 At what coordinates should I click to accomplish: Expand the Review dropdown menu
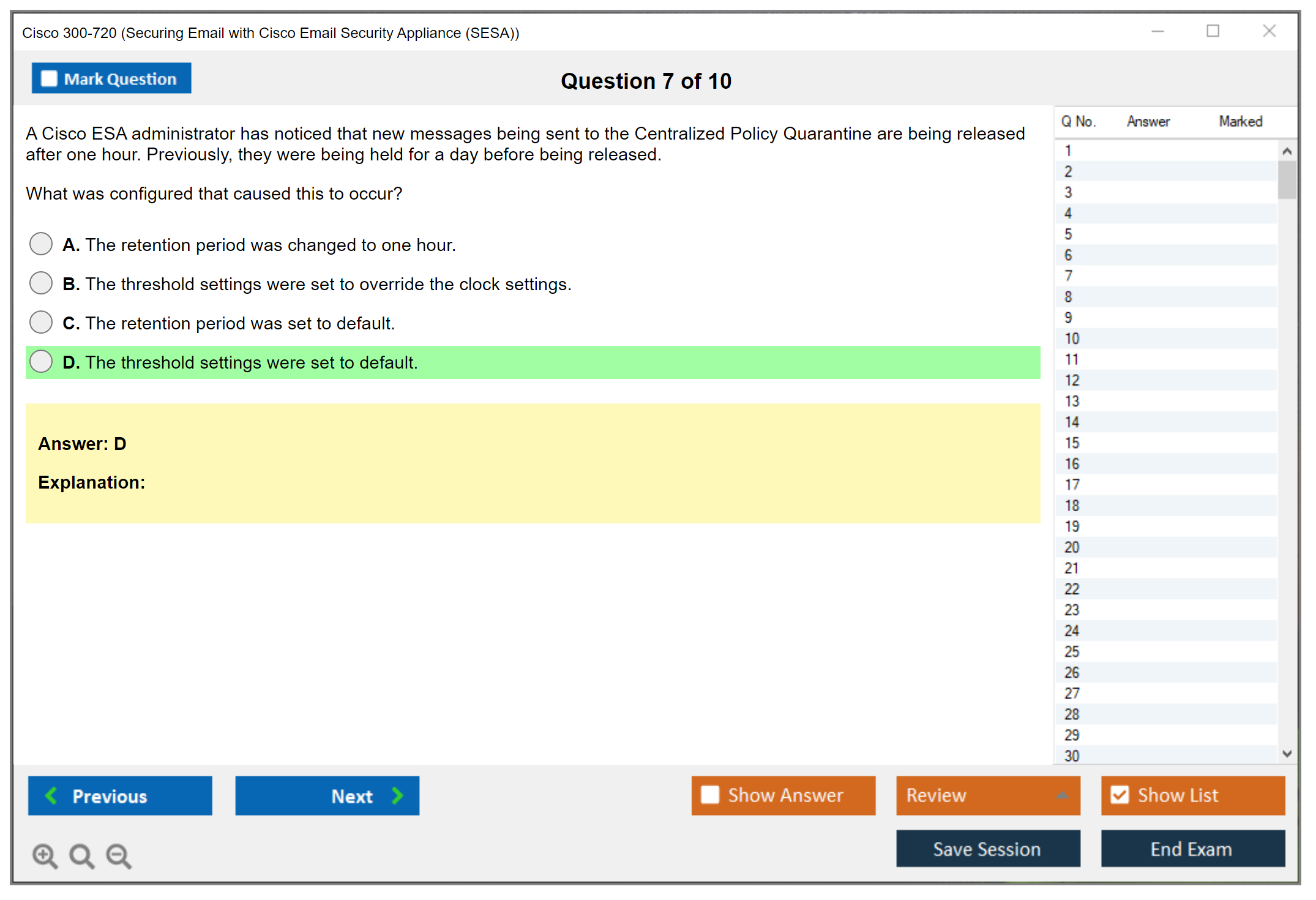pos(1062,795)
